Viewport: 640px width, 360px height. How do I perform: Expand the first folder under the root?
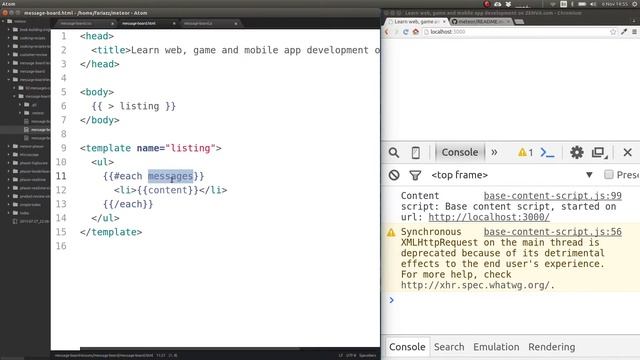tap(9, 30)
